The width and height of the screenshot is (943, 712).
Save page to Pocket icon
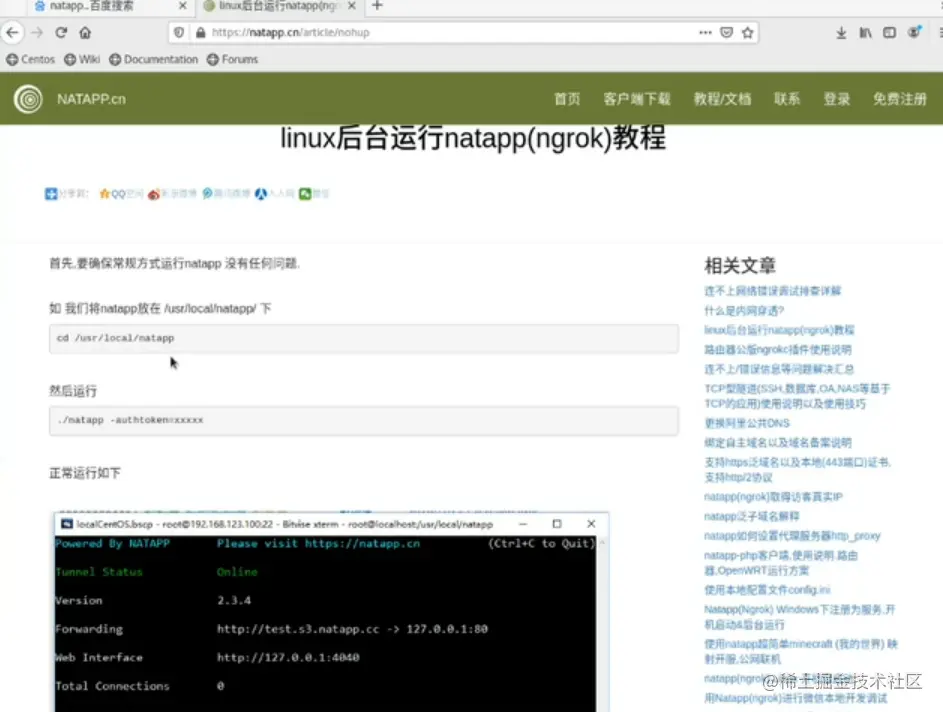pyautogui.click(x=726, y=32)
